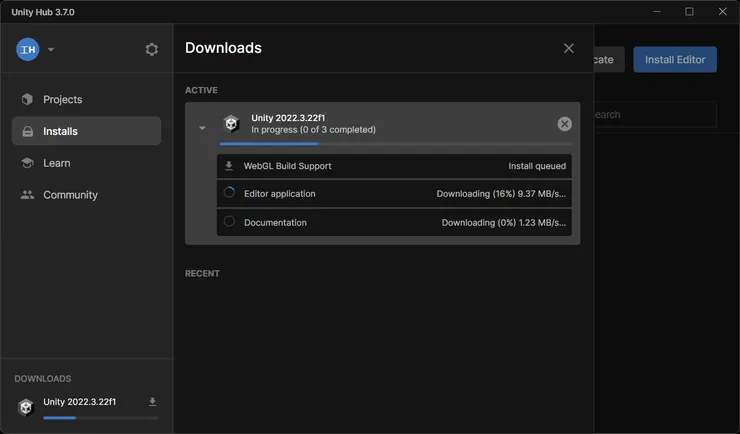Collapse the Unity 2022.3.22f1 download details
The height and width of the screenshot is (434, 740).
point(202,127)
